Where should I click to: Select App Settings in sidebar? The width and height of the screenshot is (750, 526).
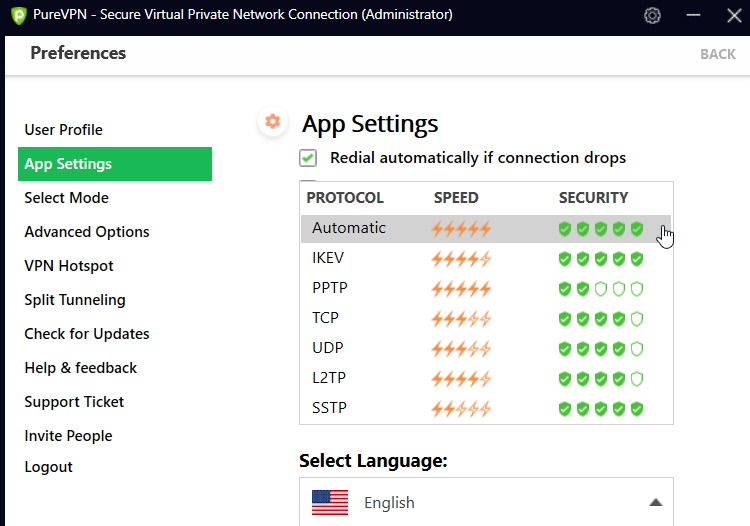click(115, 164)
